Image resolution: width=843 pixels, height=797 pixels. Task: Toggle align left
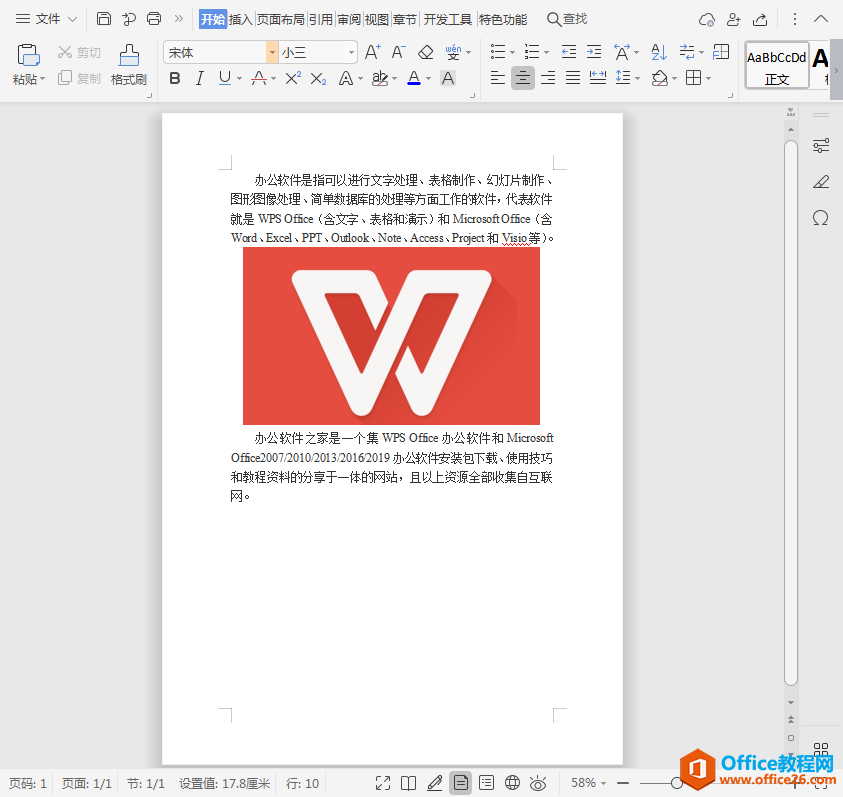point(498,79)
